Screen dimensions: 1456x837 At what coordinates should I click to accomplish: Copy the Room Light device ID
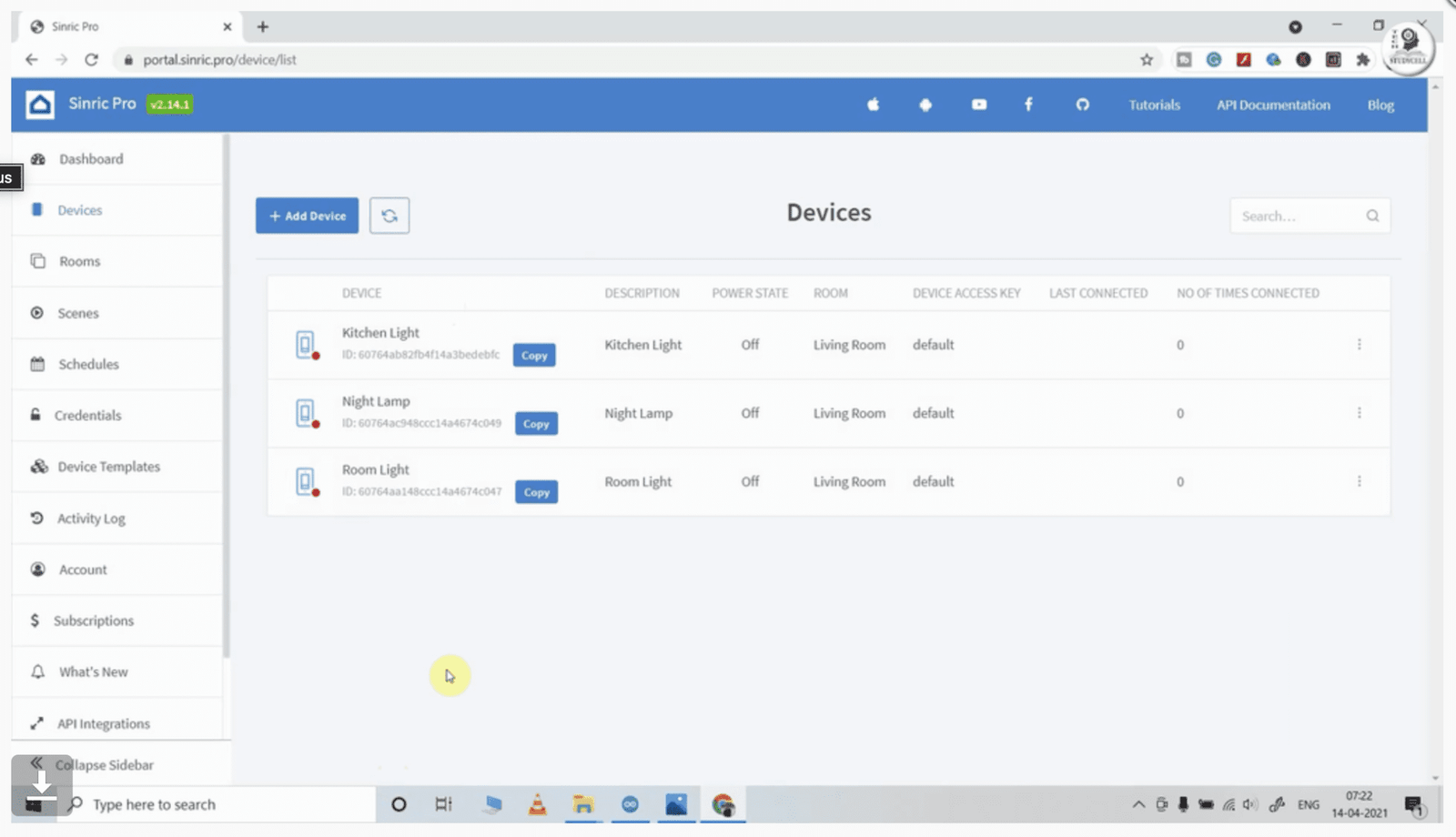pos(536,492)
